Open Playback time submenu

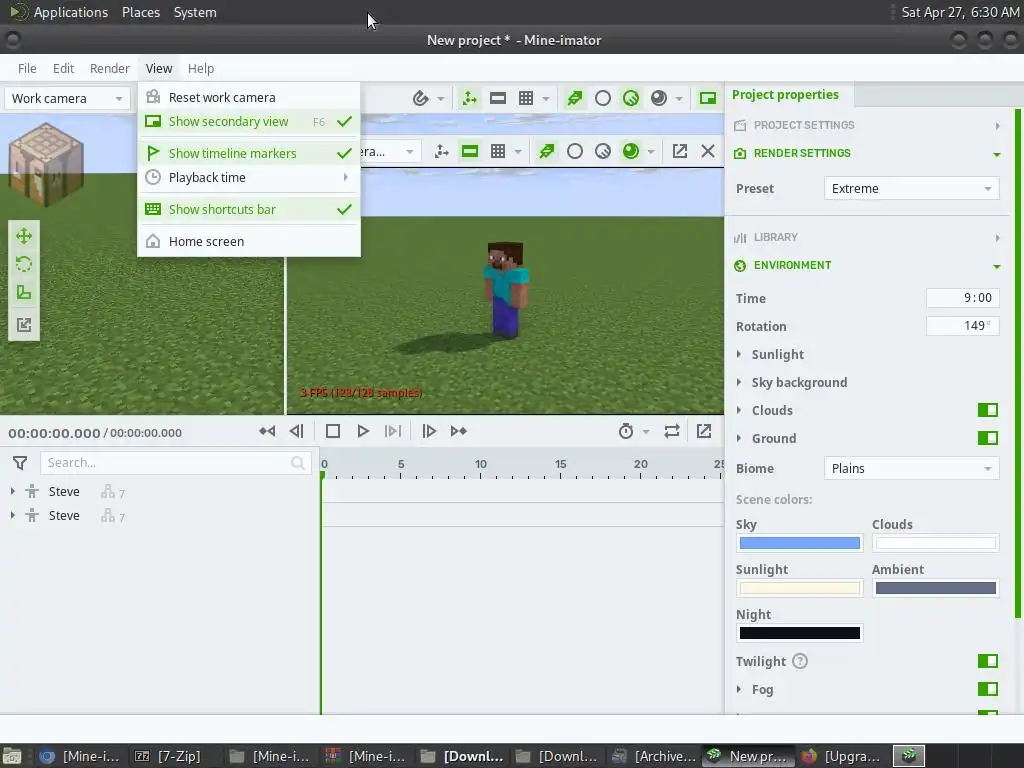(x=249, y=178)
